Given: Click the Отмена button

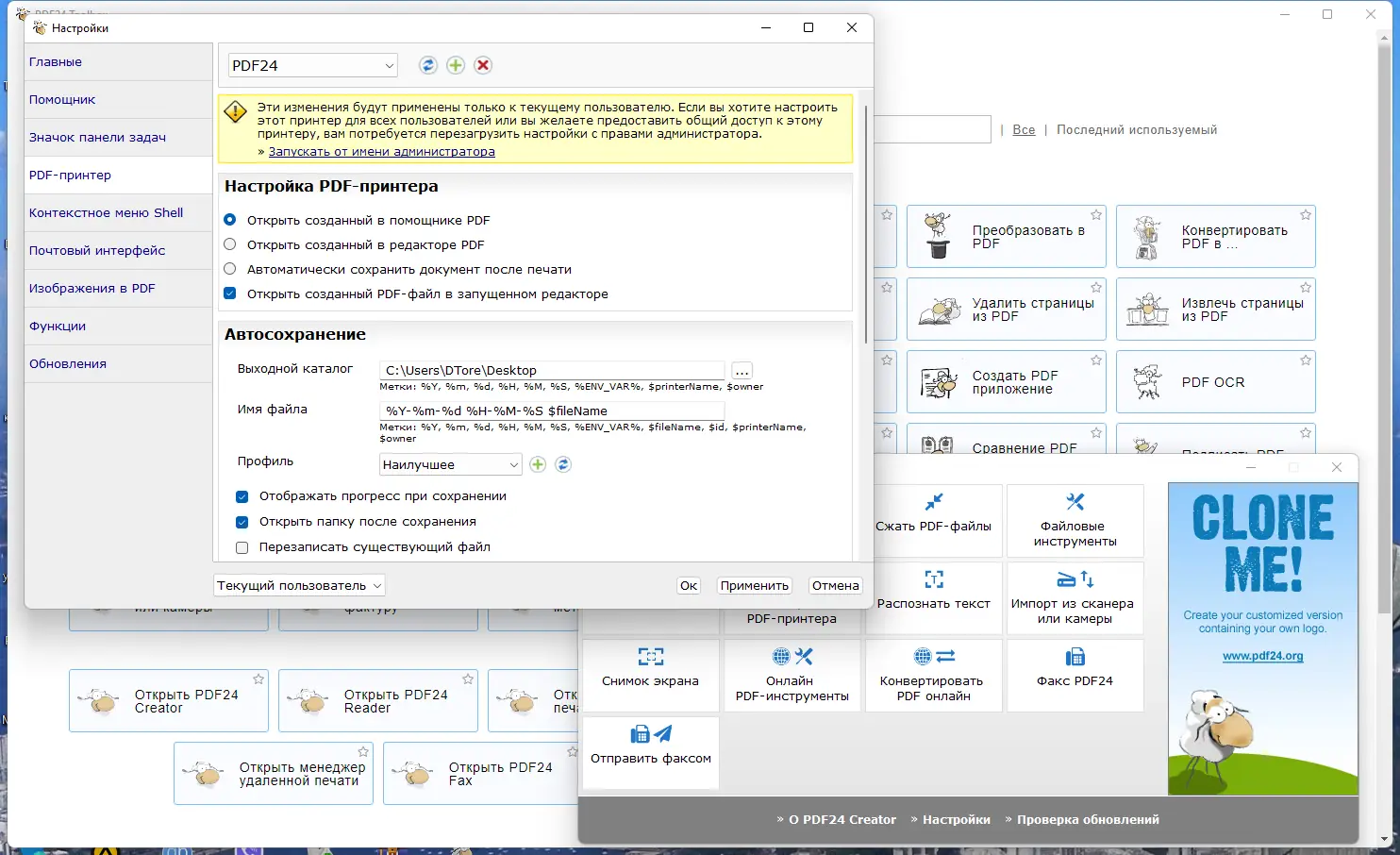Looking at the screenshot, I should [836, 585].
